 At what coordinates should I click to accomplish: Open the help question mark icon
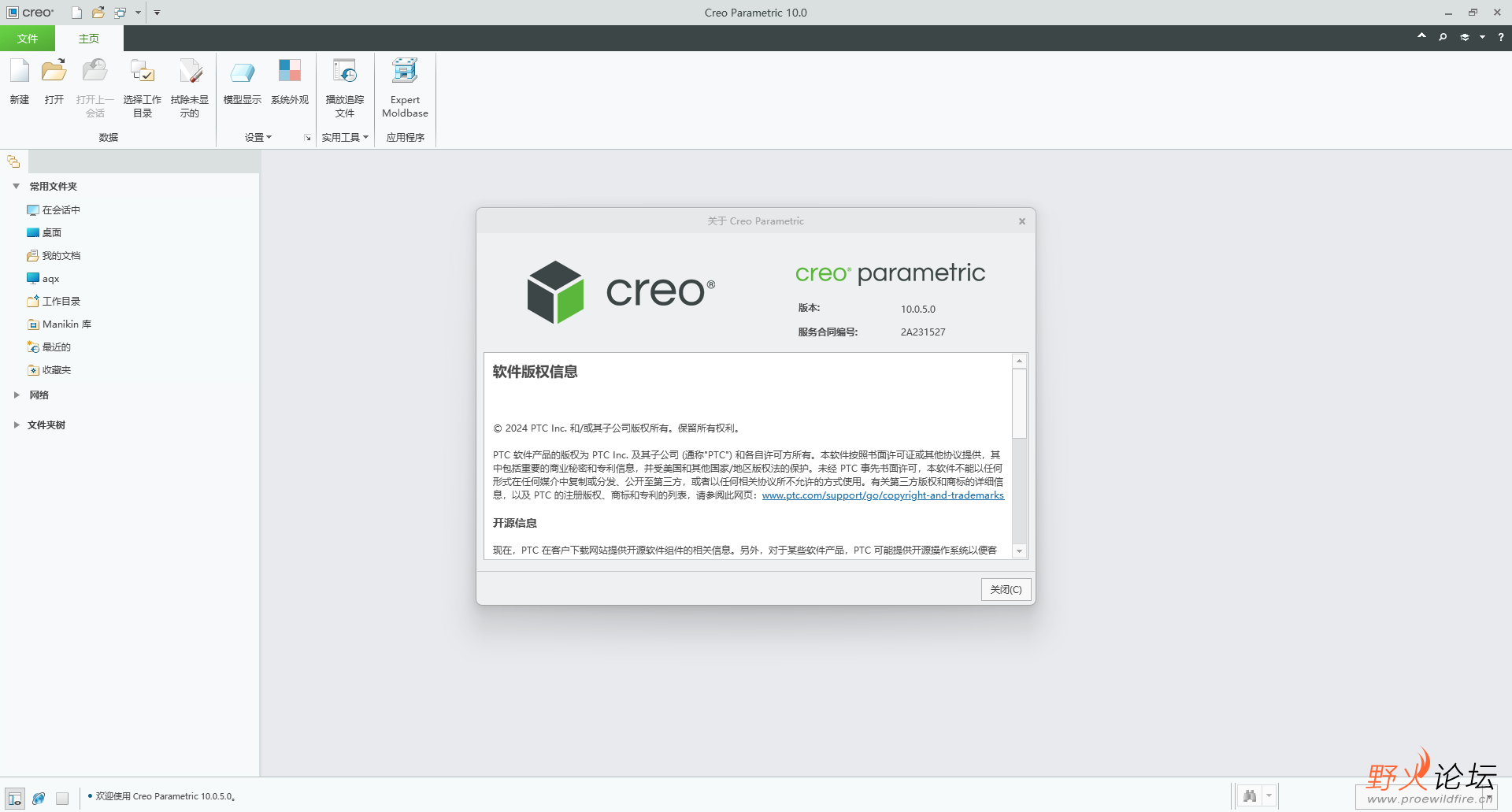(x=1501, y=37)
